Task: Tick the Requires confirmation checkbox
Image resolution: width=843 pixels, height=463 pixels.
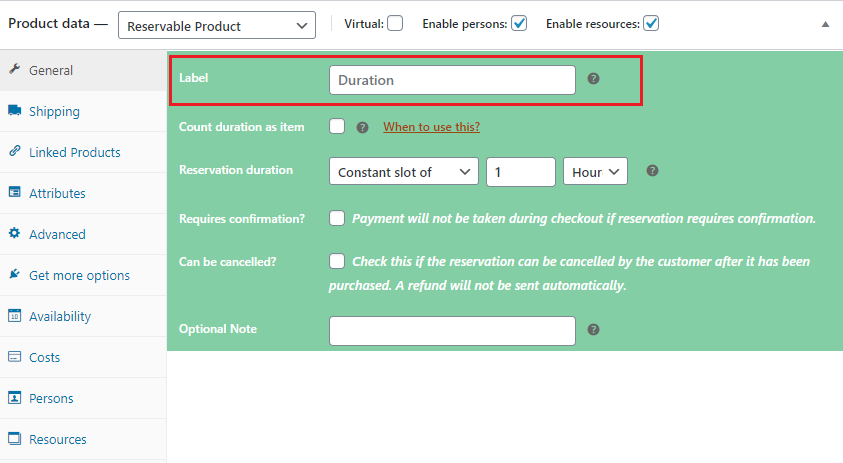Action: [x=337, y=218]
